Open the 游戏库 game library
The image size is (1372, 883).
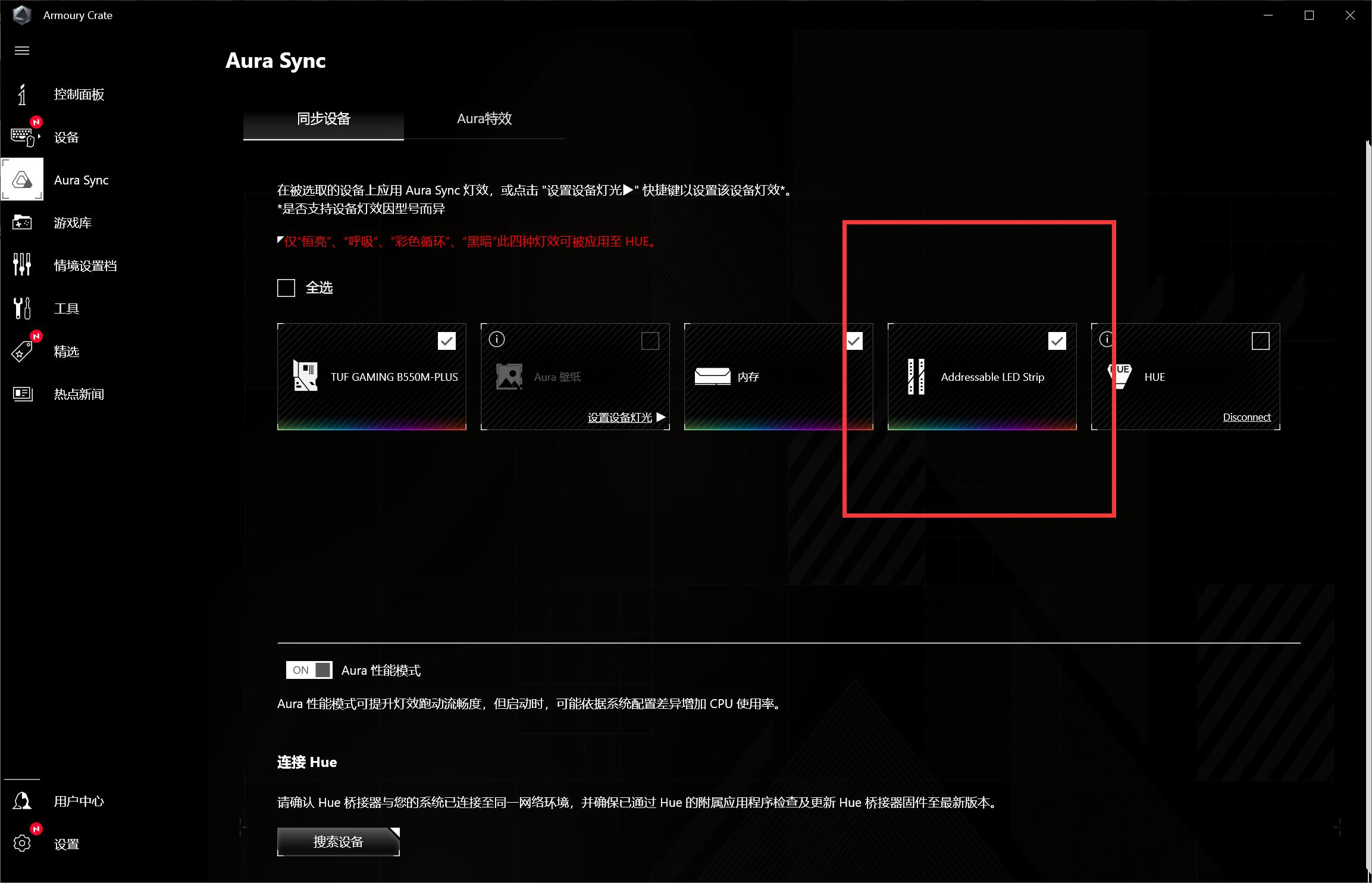click(x=73, y=223)
